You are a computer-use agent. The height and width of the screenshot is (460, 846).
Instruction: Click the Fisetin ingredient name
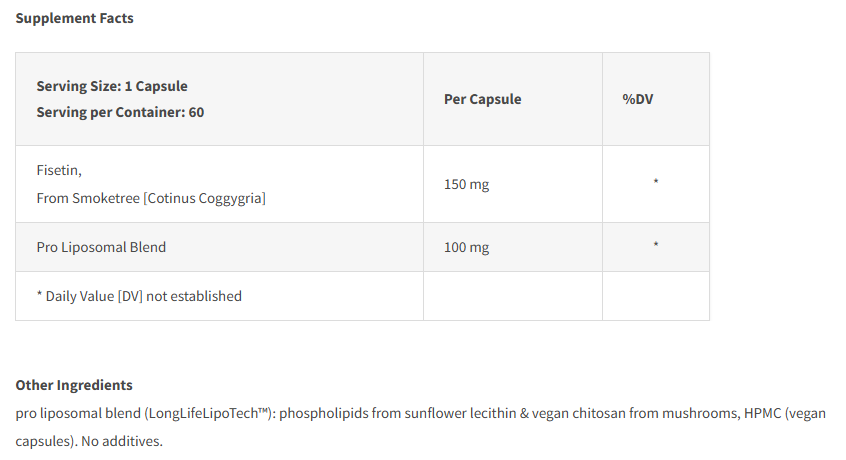(59, 171)
